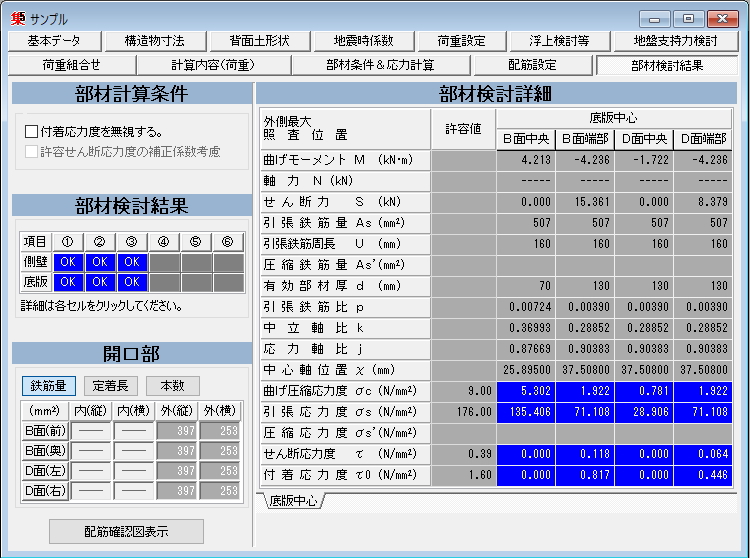Open the 地盤支持力検討 tab
The height and width of the screenshot is (558, 750).
point(676,41)
